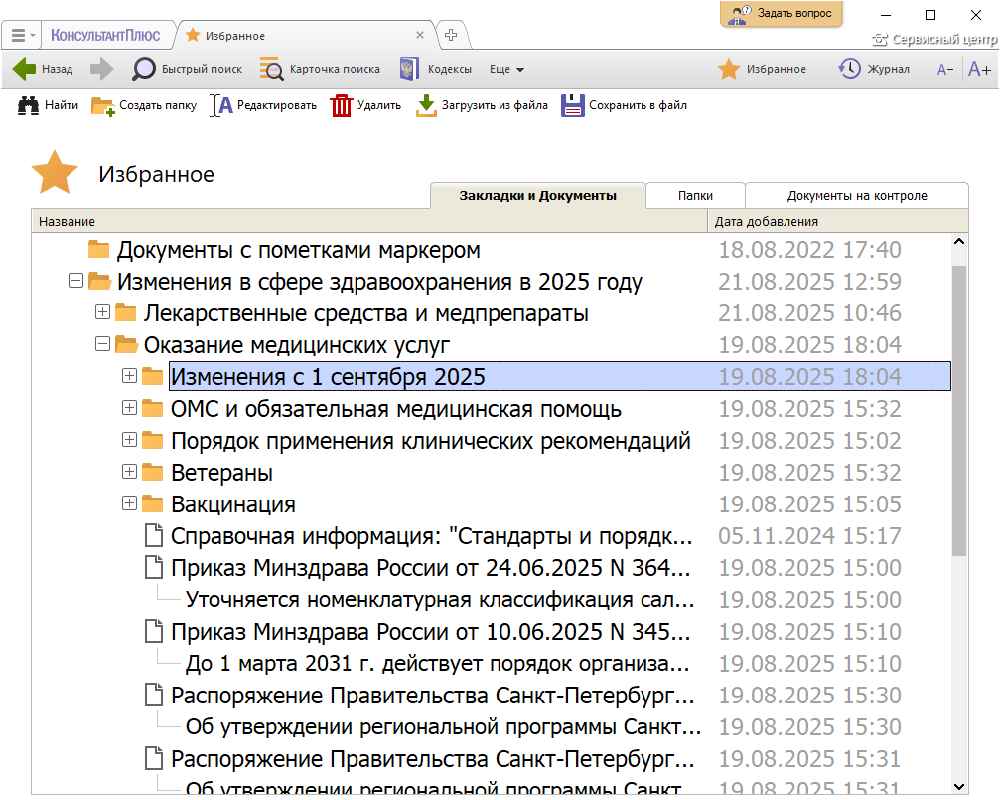Click Load from file icon
Viewport: 1000px width, 800px height.
(x=426, y=105)
